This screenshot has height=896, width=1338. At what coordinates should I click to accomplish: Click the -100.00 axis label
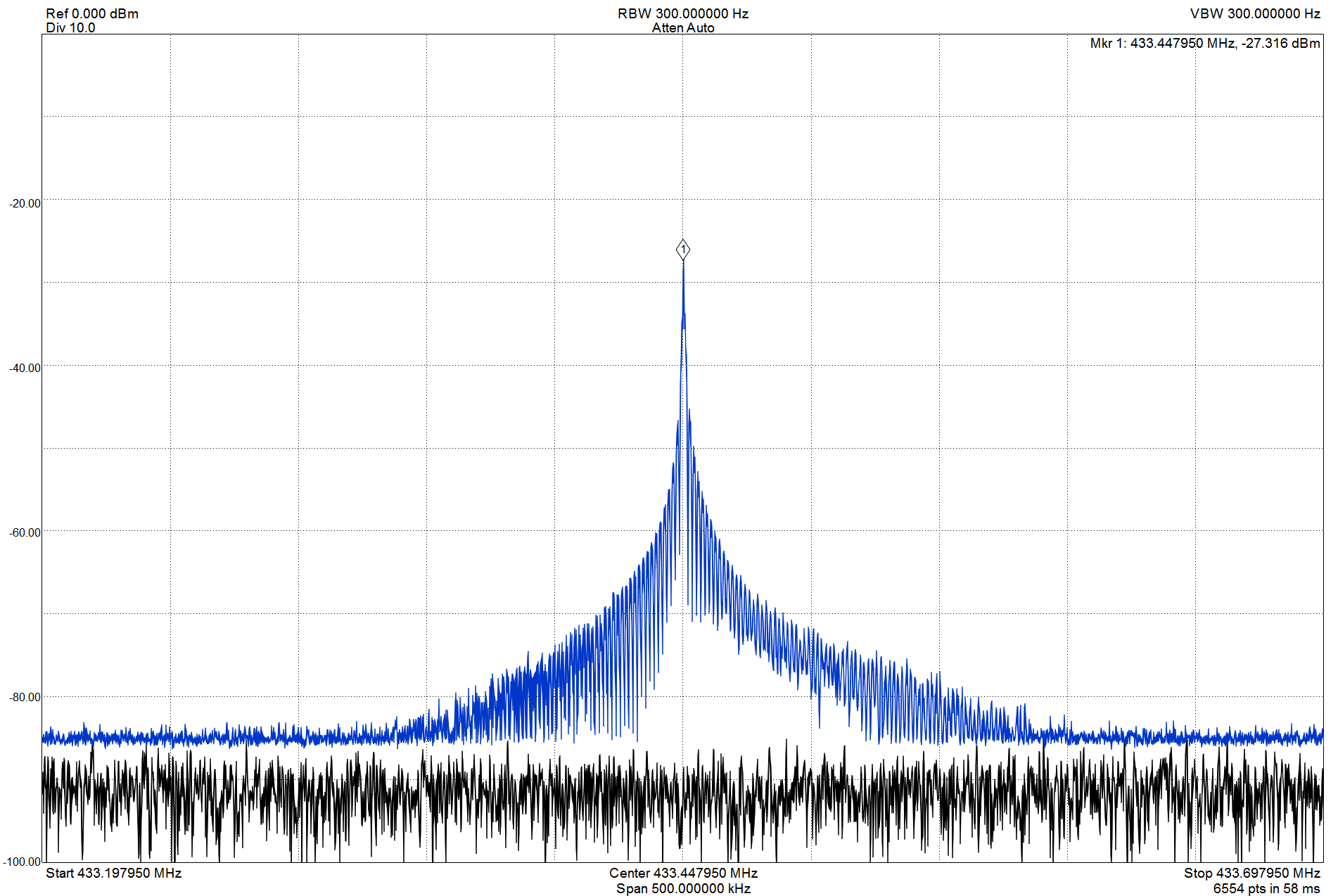click(x=22, y=862)
